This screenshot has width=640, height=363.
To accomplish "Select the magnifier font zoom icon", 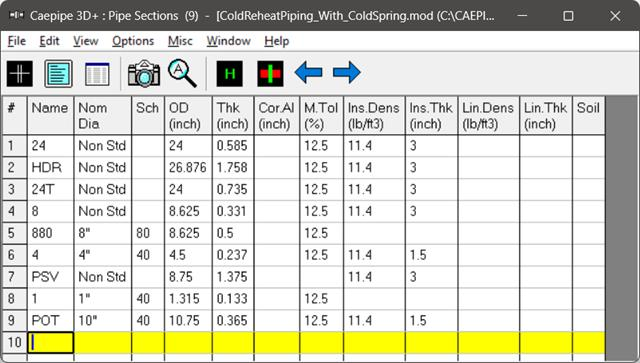I will click(x=182, y=73).
